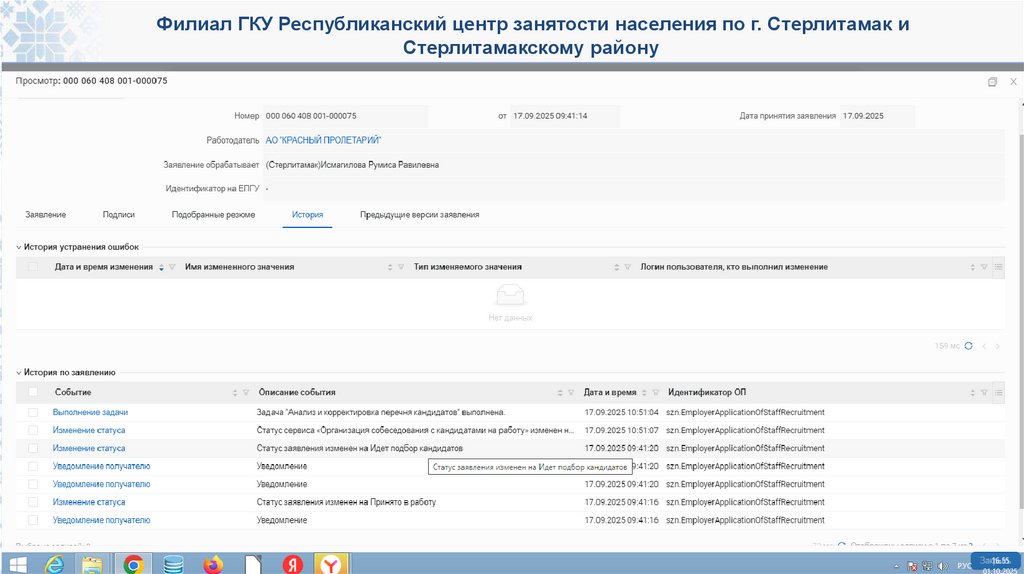Click the 'Номер' field 000 060 408 001-000075

pyautogui.click(x=345, y=116)
